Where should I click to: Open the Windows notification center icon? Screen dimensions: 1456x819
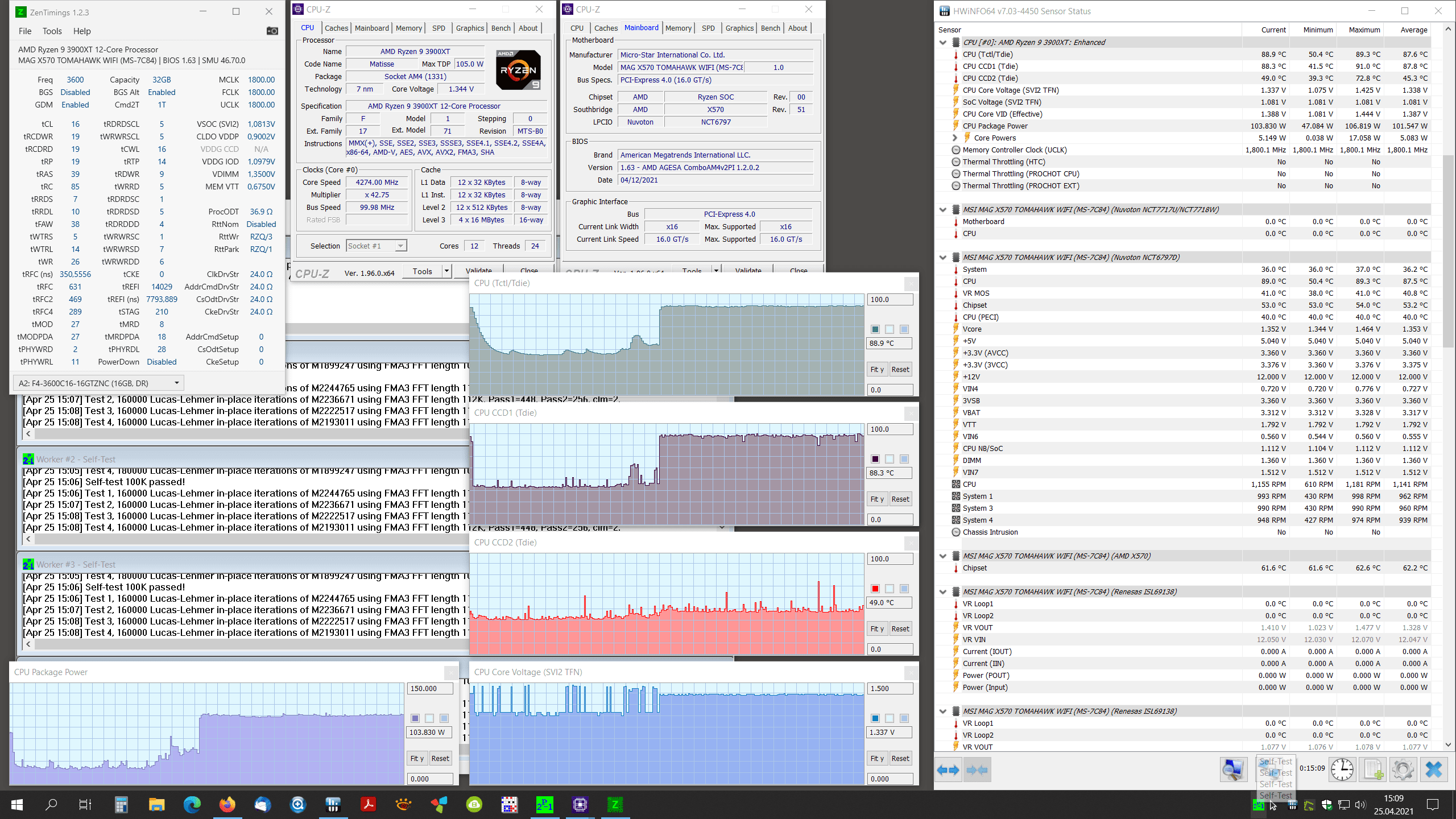pyautogui.click(x=1433, y=804)
